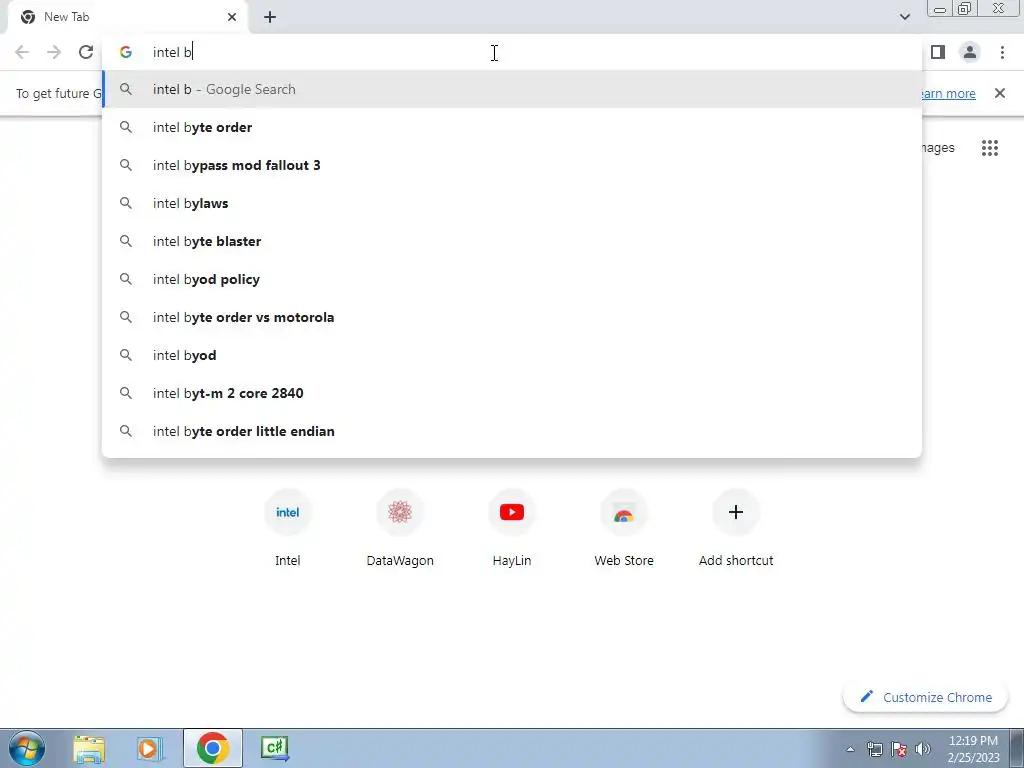Click in the address bar text field
The height and width of the screenshot is (768, 1024).
tap(512, 52)
